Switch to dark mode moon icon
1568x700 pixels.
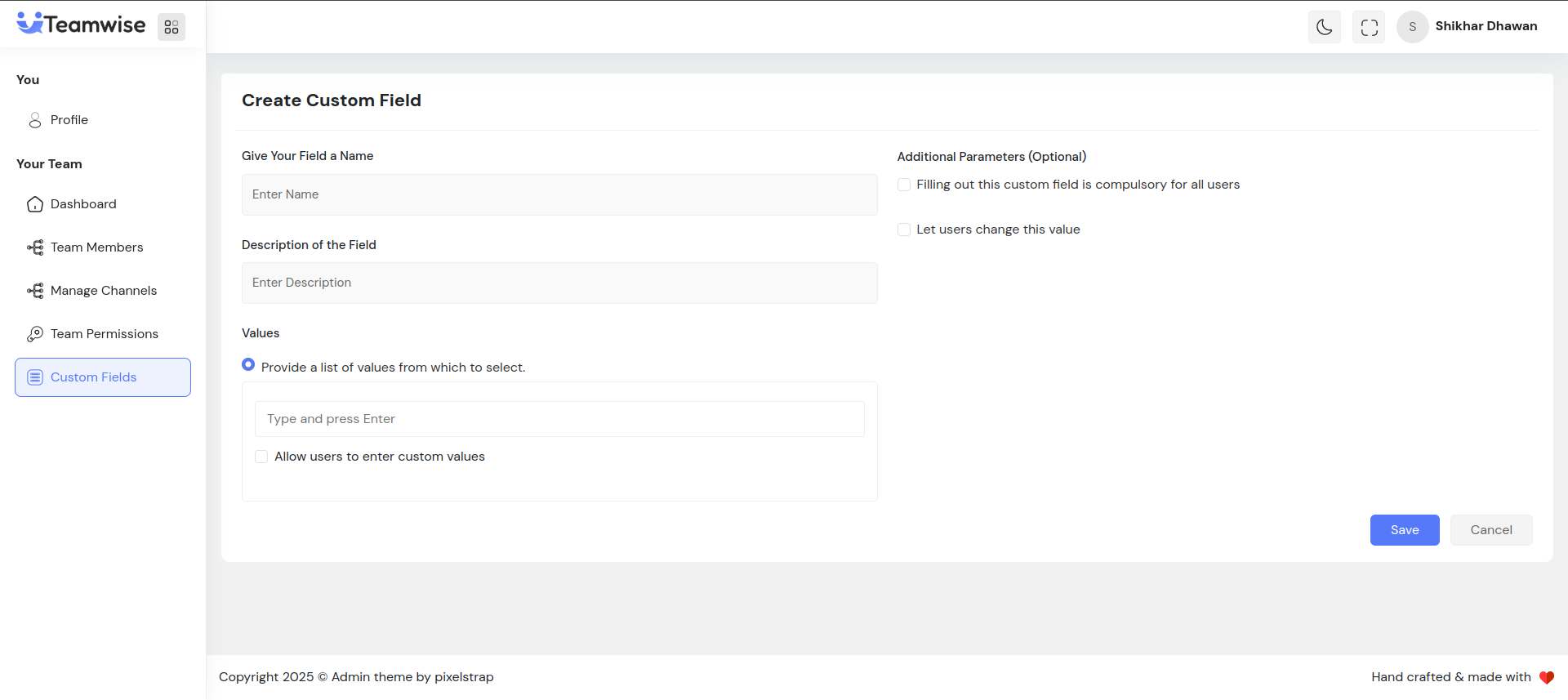[x=1324, y=27]
